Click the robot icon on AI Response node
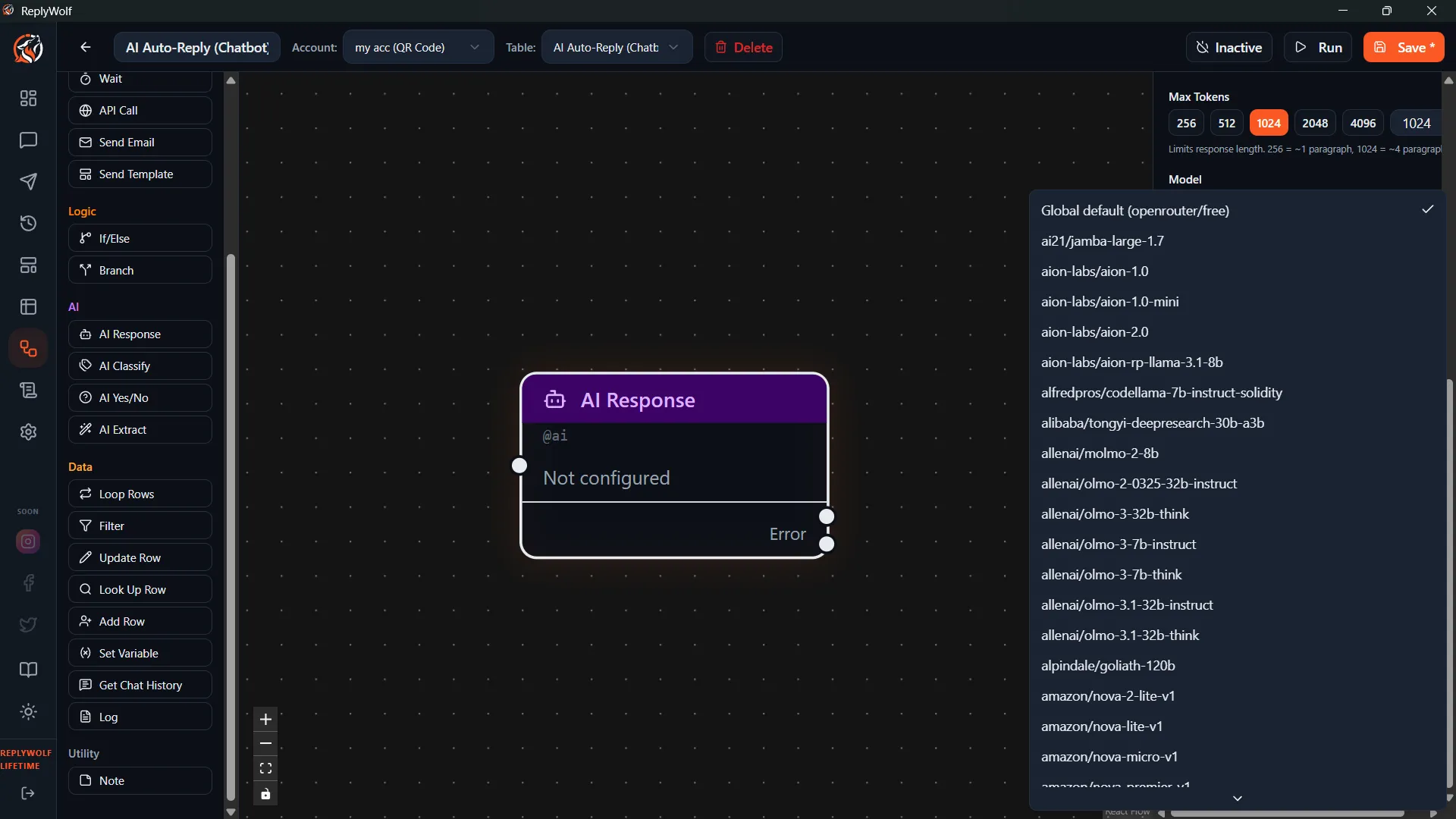This screenshot has width=1456, height=819. [x=555, y=400]
